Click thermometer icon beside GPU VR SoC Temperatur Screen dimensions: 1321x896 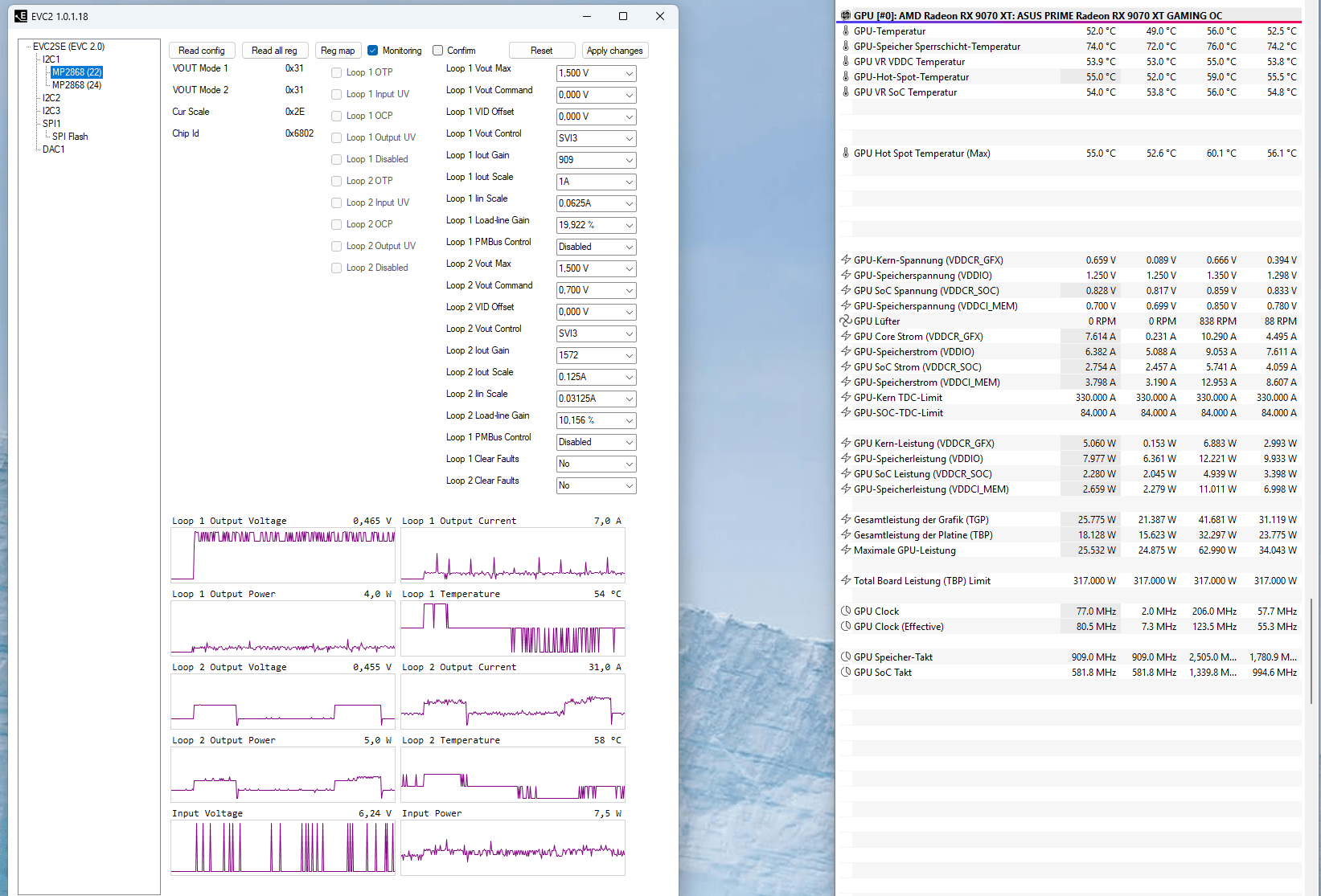pos(846,92)
